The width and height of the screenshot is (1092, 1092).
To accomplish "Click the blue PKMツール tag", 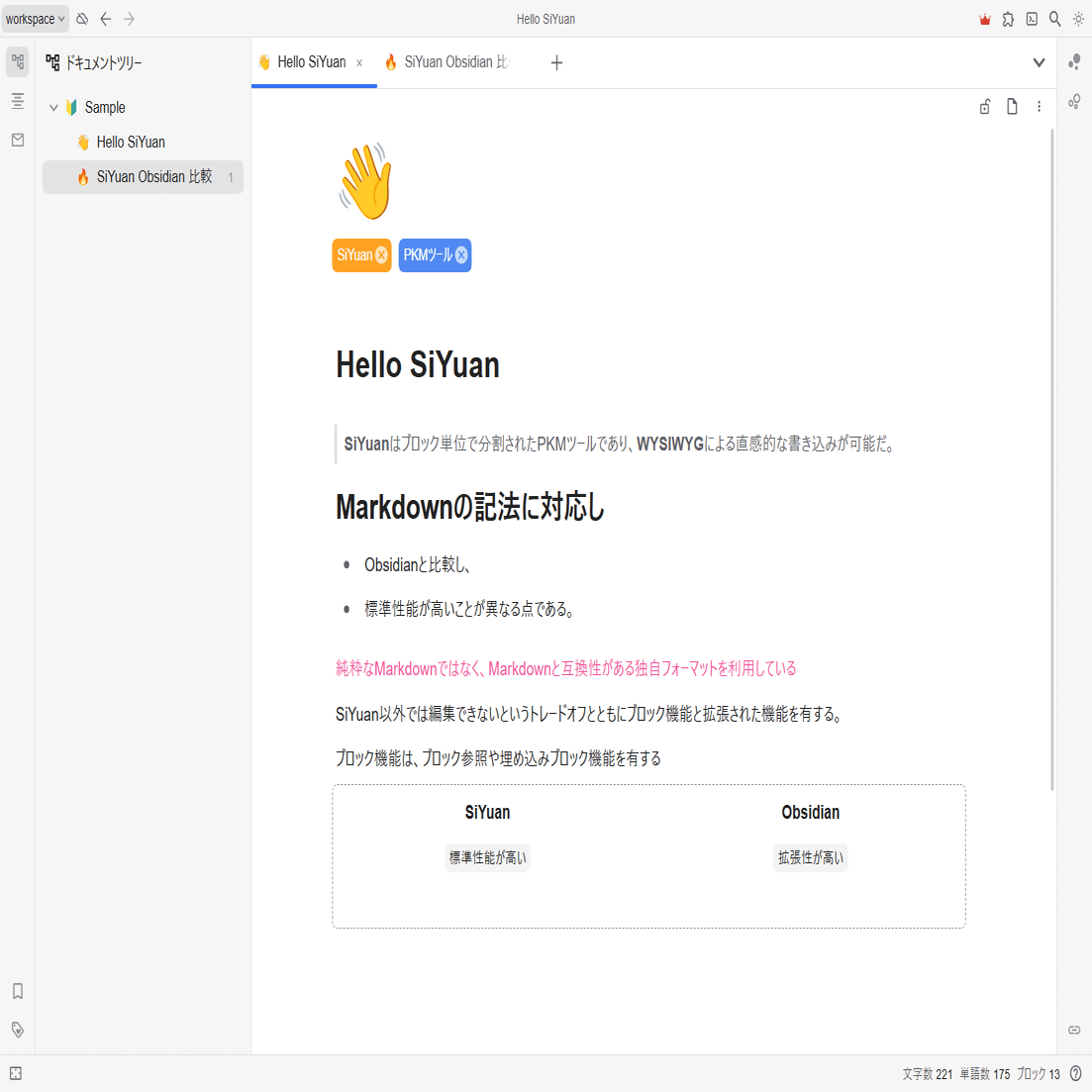I will (427, 254).
